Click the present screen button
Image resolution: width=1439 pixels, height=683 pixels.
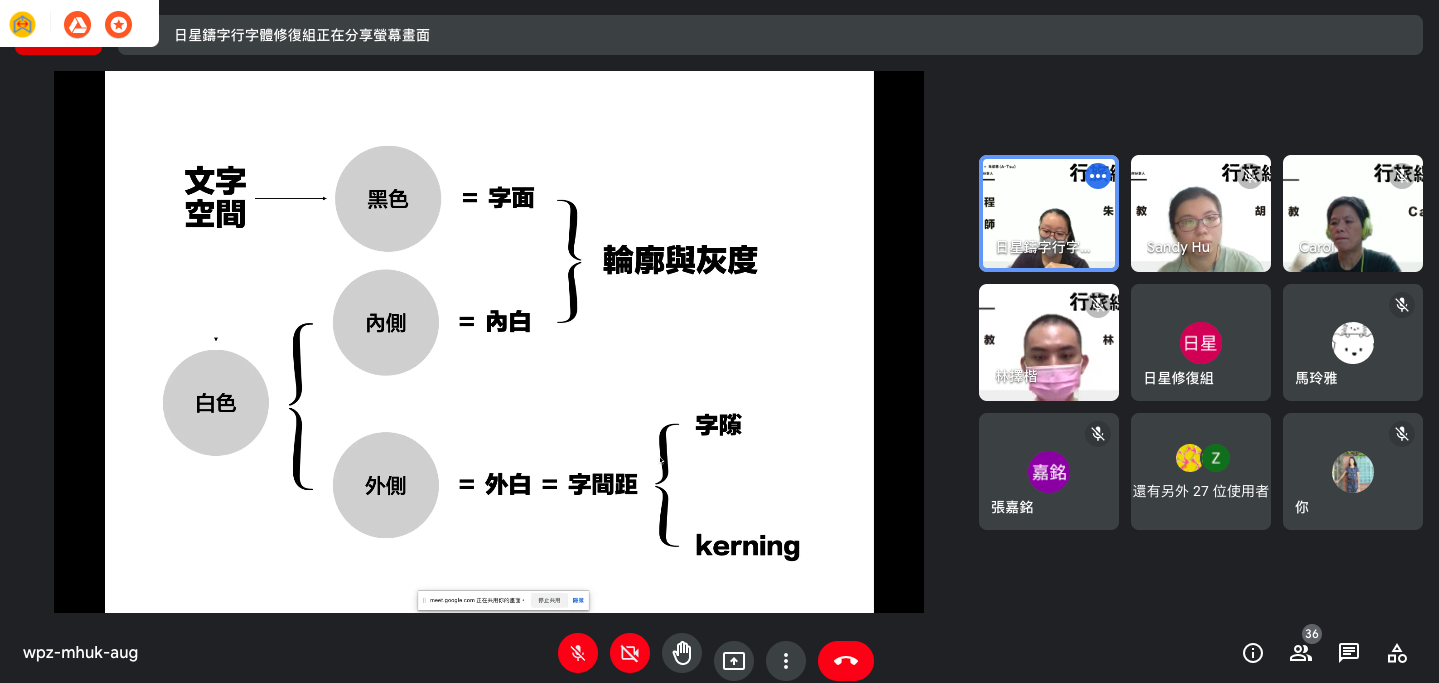(x=734, y=661)
